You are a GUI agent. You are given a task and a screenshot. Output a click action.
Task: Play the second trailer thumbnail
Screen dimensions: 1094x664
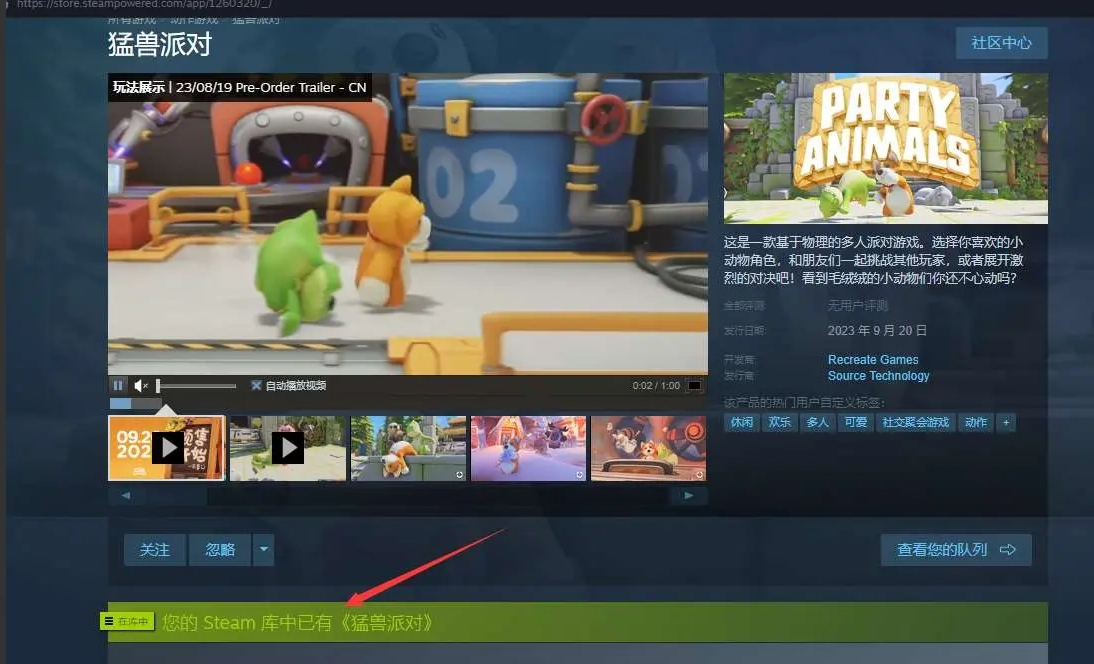point(287,448)
